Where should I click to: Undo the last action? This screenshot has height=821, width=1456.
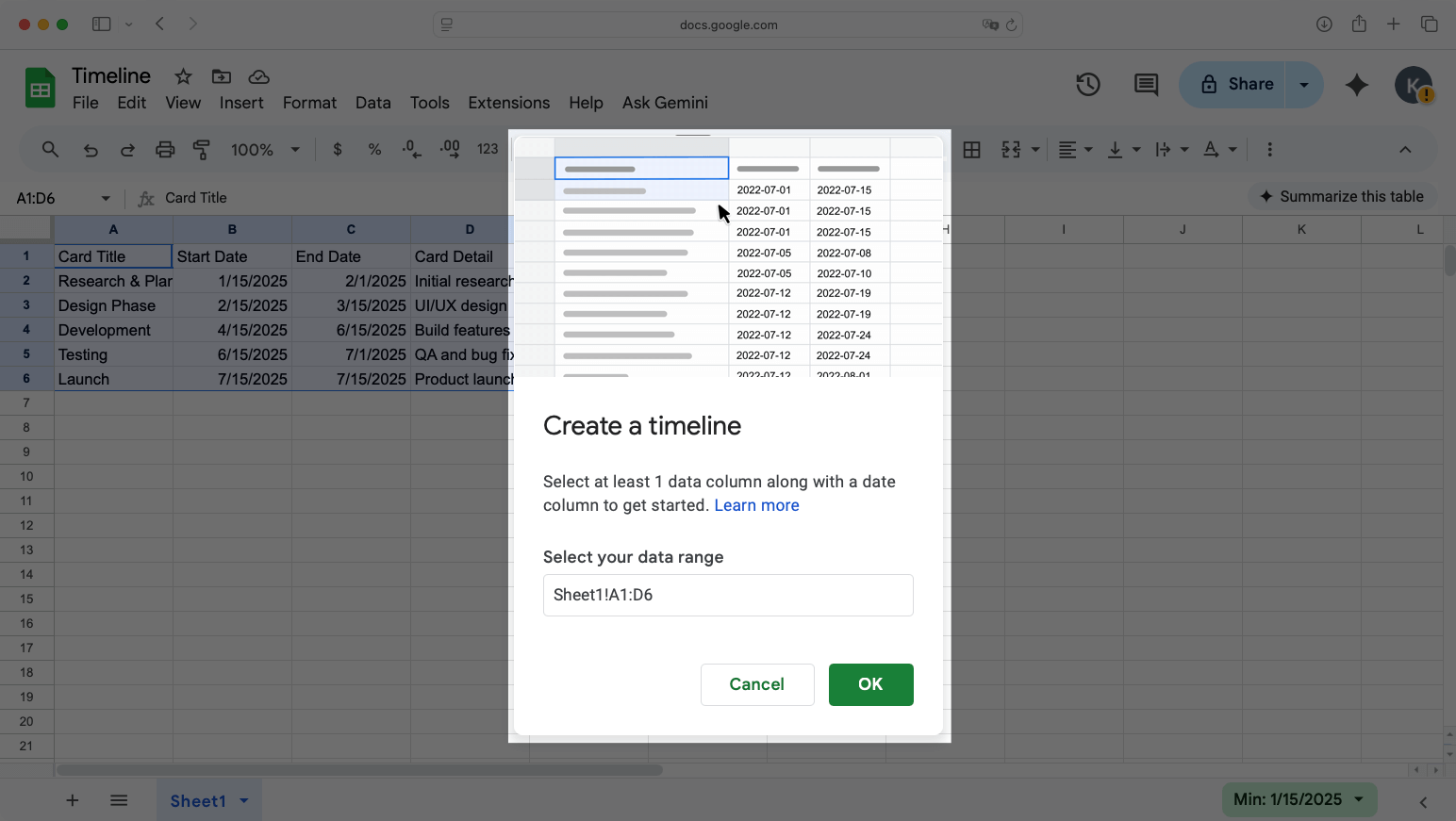point(90,149)
